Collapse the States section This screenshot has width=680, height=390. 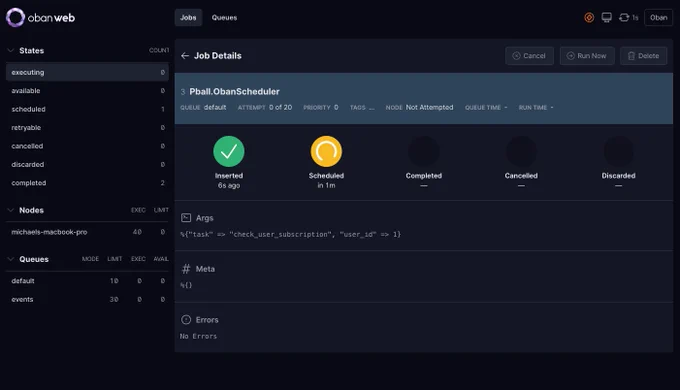point(11,51)
